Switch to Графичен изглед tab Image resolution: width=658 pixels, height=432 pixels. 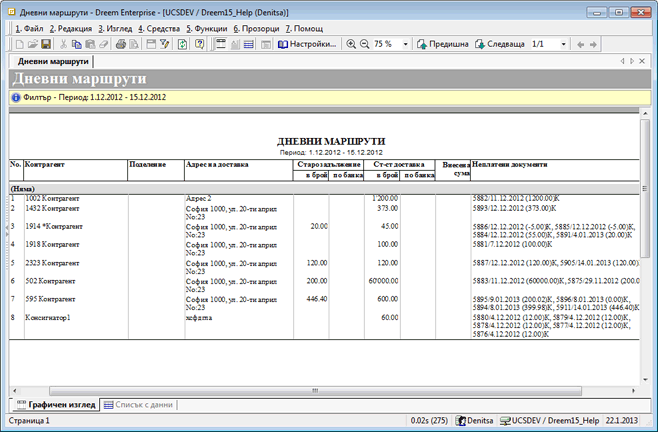[56, 405]
